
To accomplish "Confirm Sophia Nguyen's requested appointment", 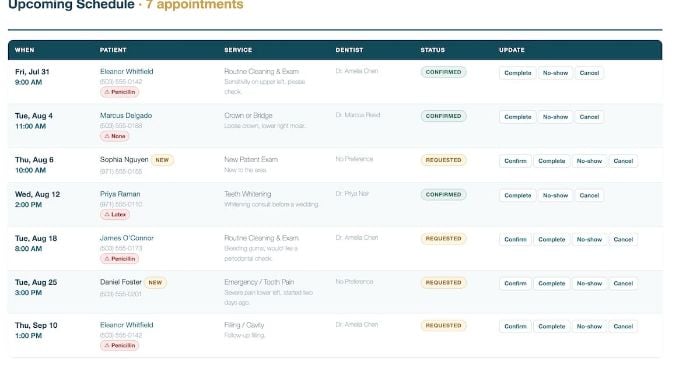I will [515, 161].
